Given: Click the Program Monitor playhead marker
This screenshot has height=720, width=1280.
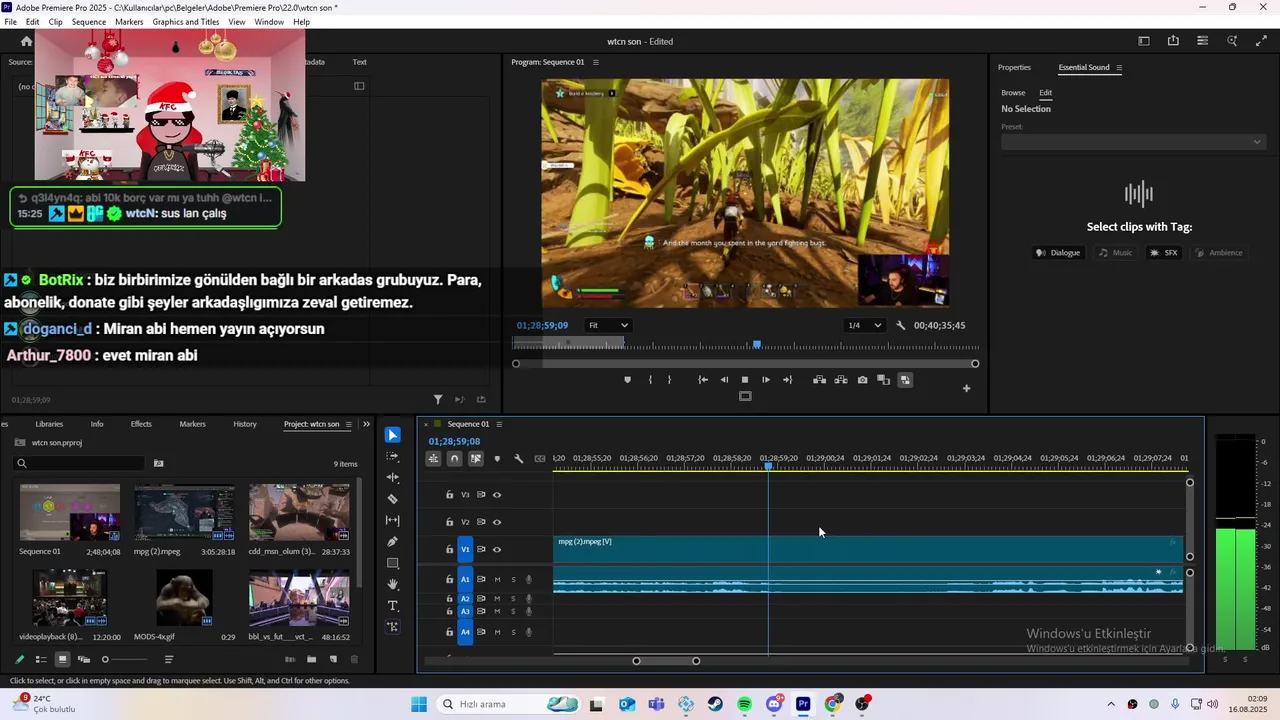Looking at the screenshot, I should pyautogui.click(x=757, y=345).
